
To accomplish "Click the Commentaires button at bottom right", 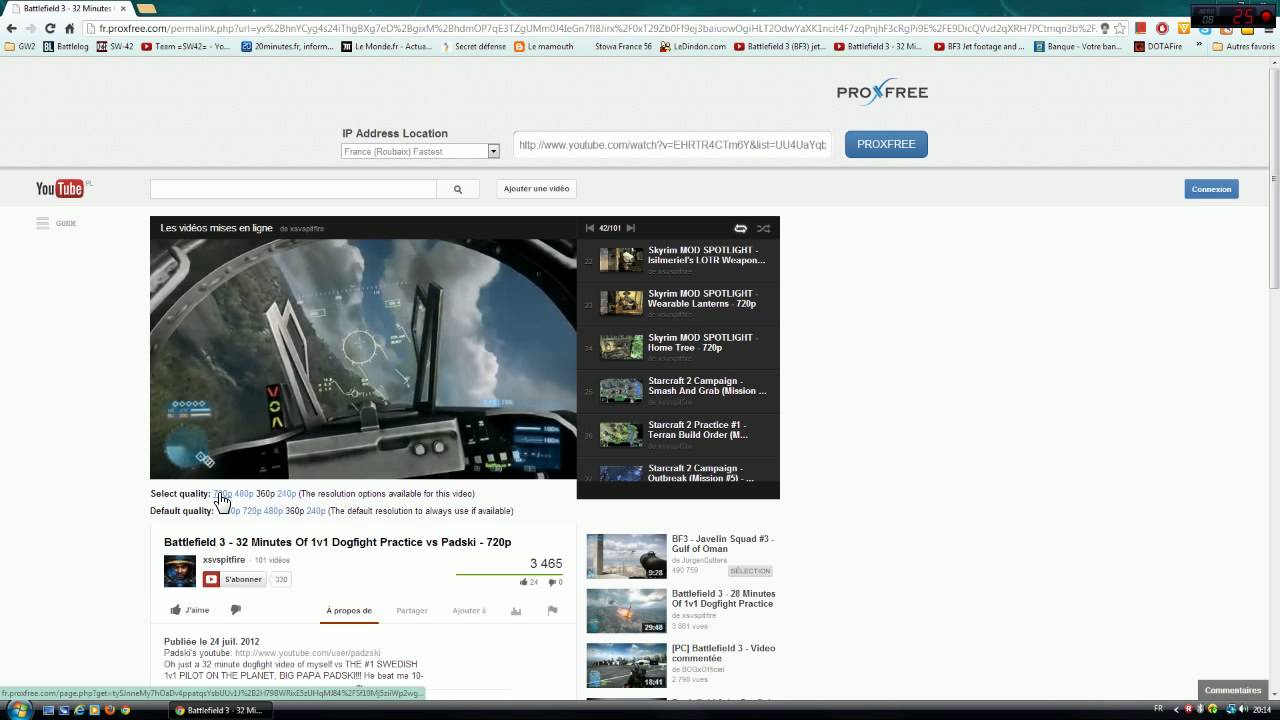I will click(1233, 690).
